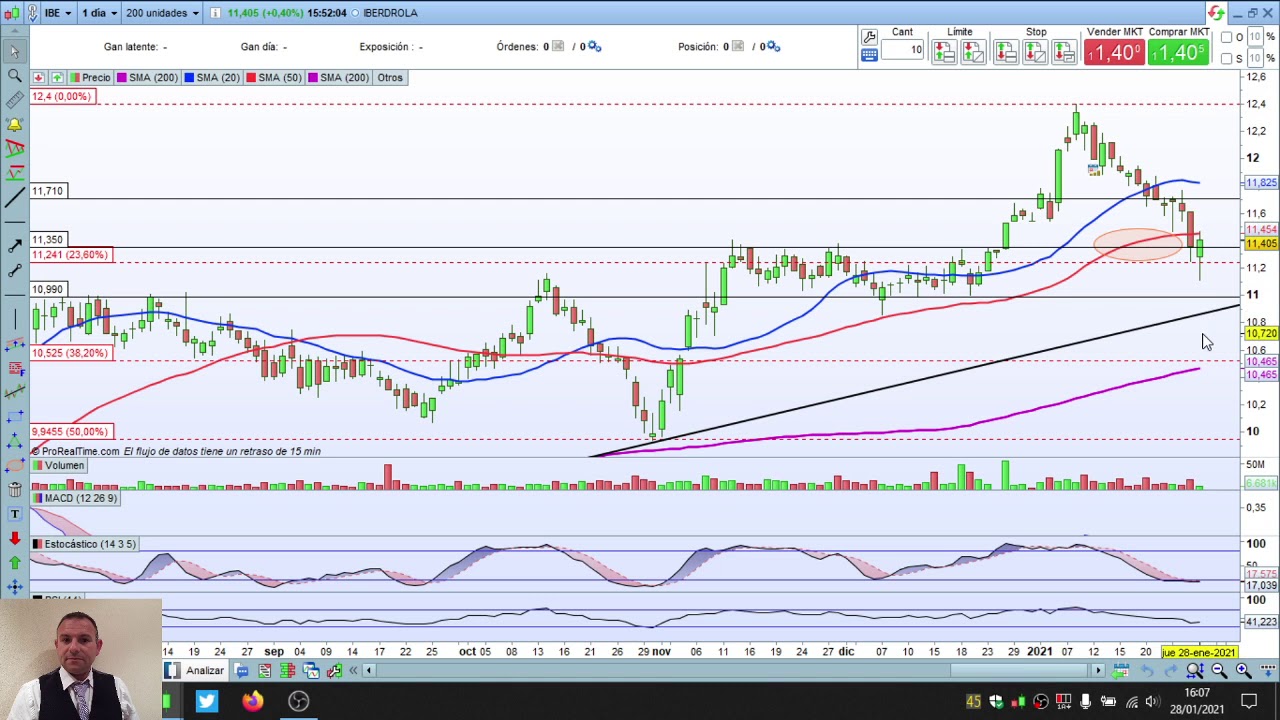Toggle the radio button beside IBERDROLA
Image resolution: width=1280 pixels, height=720 pixels.
coord(355,13)
